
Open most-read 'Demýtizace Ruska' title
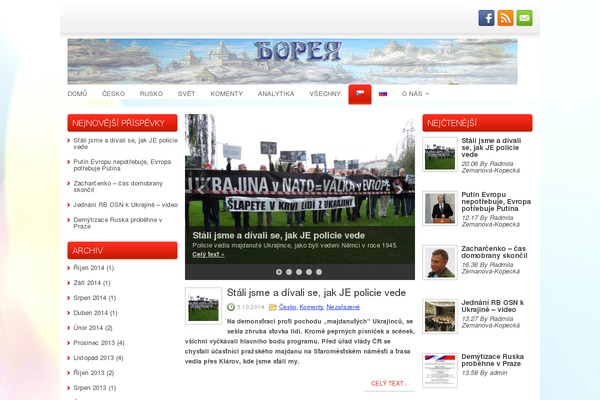pyautogui.click(x=492, y=360)
